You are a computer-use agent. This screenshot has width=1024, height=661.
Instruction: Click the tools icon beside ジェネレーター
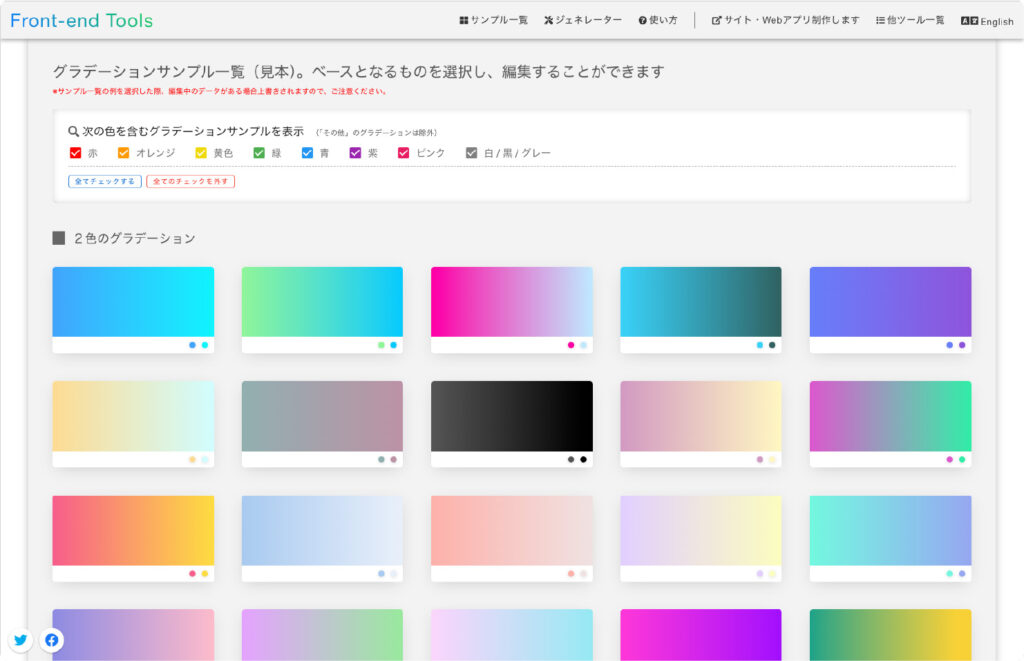(x=549, y=20)
